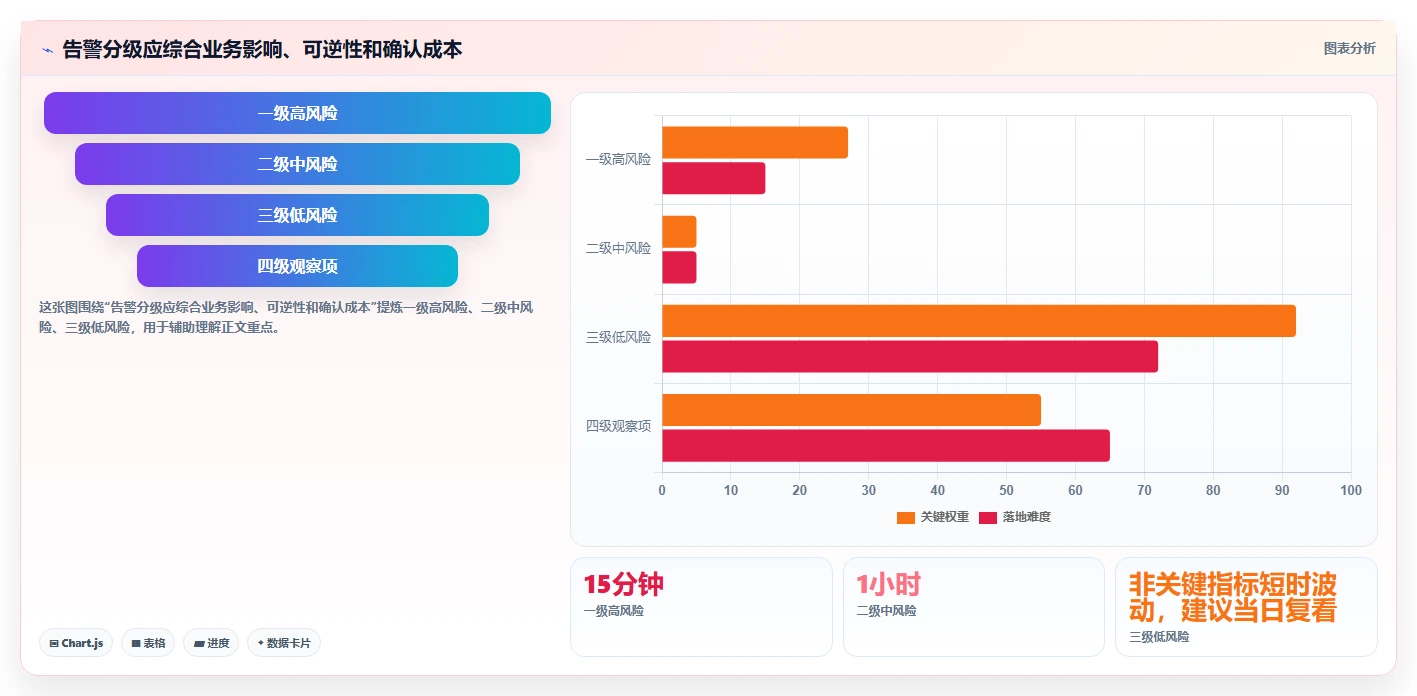Click the orange bar for 四级观察项
Image resolution: width=1417 pixels, height=696 pixels.
pyautogui.click(x=851, y=410)
